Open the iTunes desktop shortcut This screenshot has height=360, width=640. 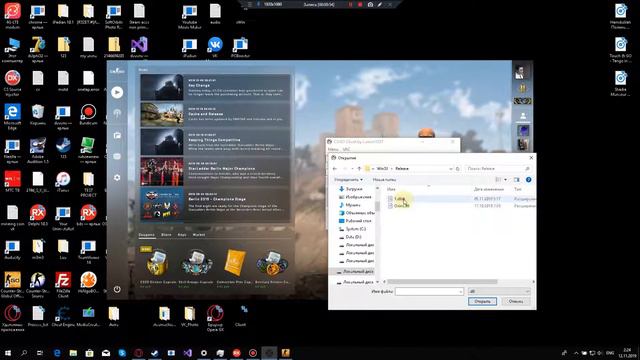(x=63, y=182)
